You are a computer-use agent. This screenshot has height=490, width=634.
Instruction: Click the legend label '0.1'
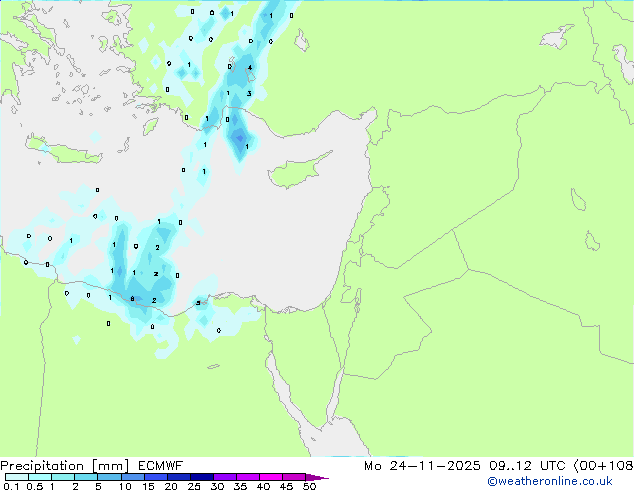point(11,486)
